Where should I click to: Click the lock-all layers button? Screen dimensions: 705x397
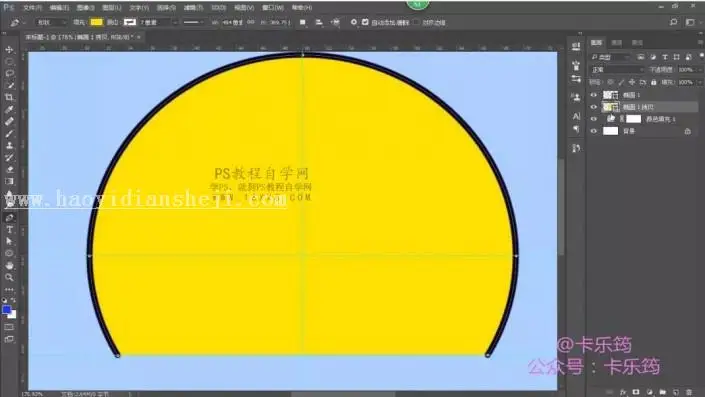click(x=653, y=82)
